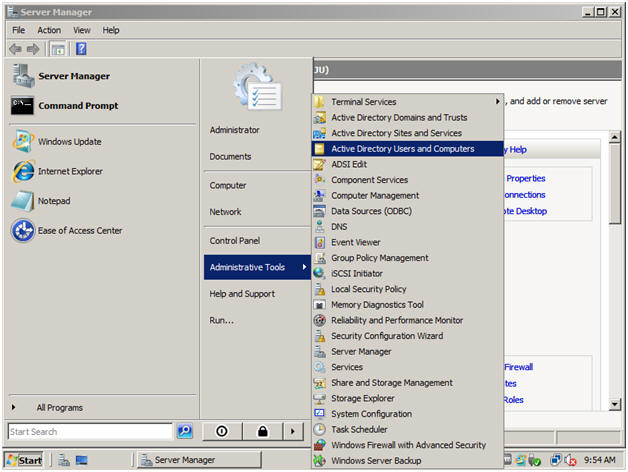Screen dimensions: 628x472
Task: Click Server Manager taskbar button
Action: tap(199, 460)
